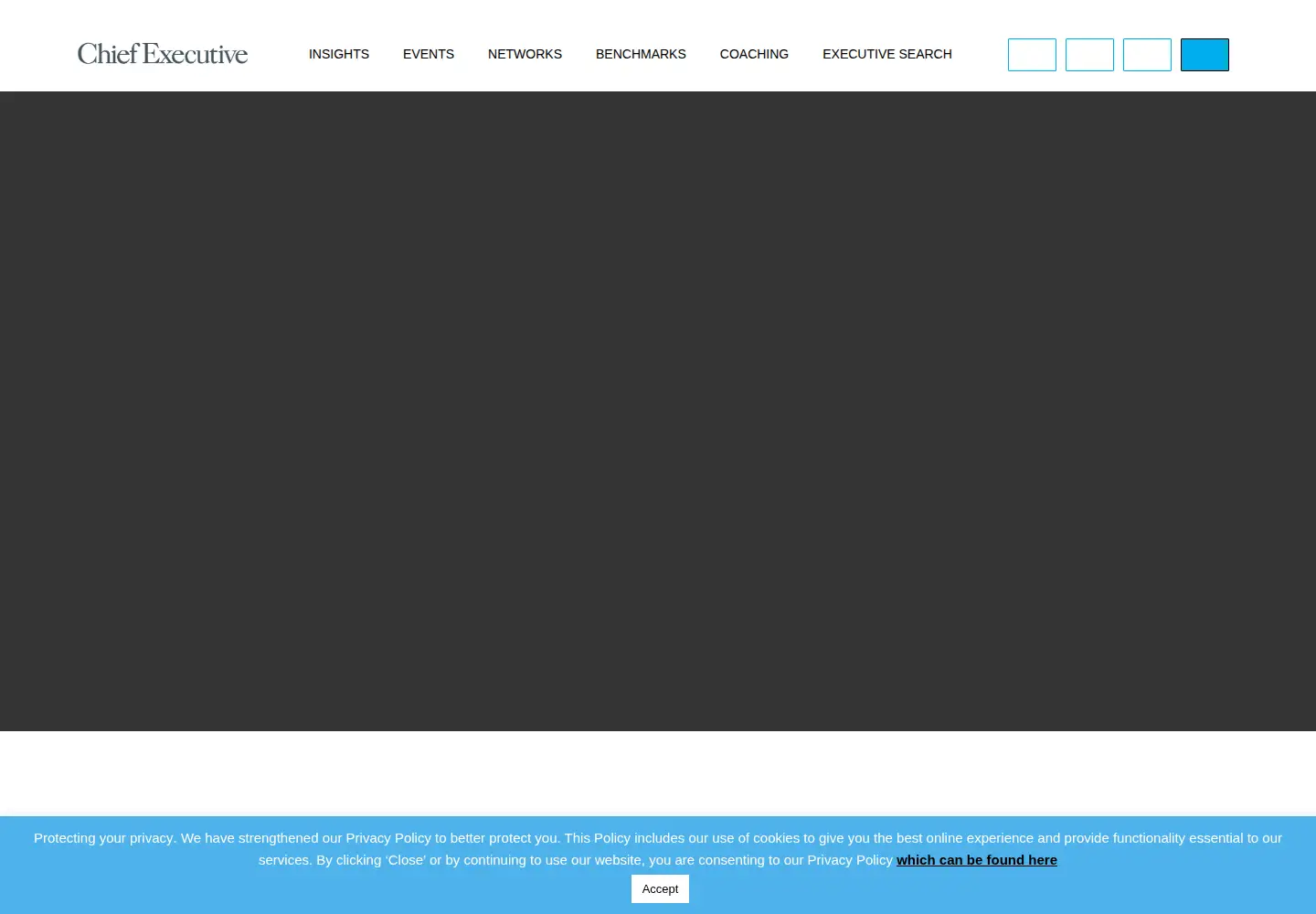This screenshot has width=1316, height=914.
Task: Go to the NETWORKS section
Action: (x=525, y=54)
